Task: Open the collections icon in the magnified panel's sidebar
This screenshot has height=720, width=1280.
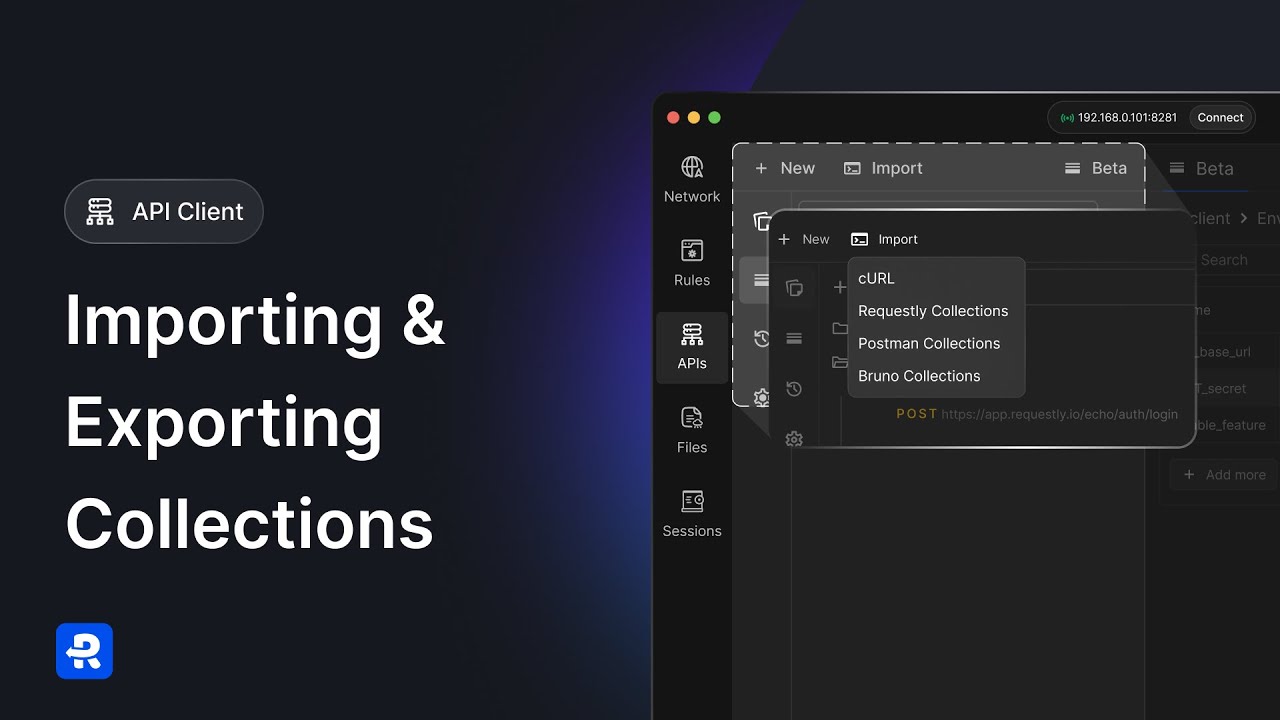Action: tap(795, 288)
